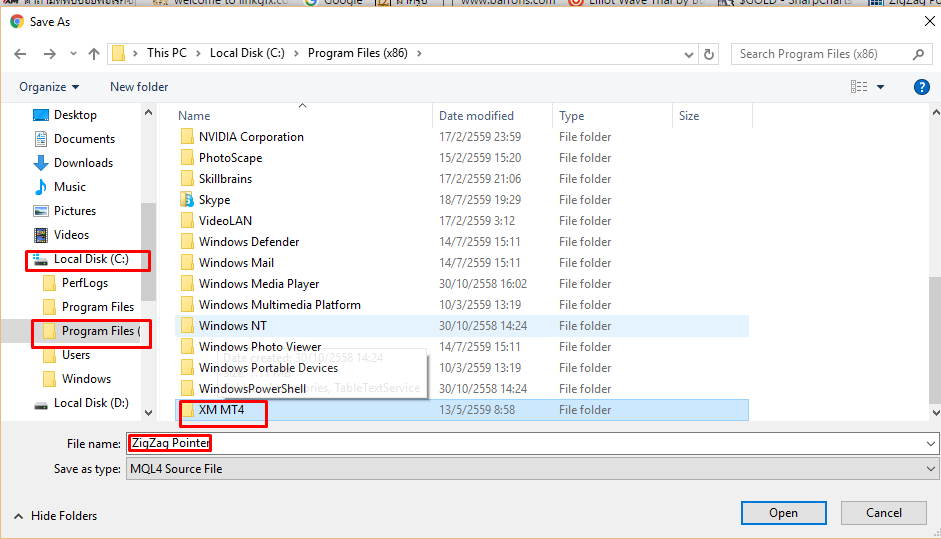Change the view layout icon
The width and height of the screenshot is (941, 539).
coord(859,87)
